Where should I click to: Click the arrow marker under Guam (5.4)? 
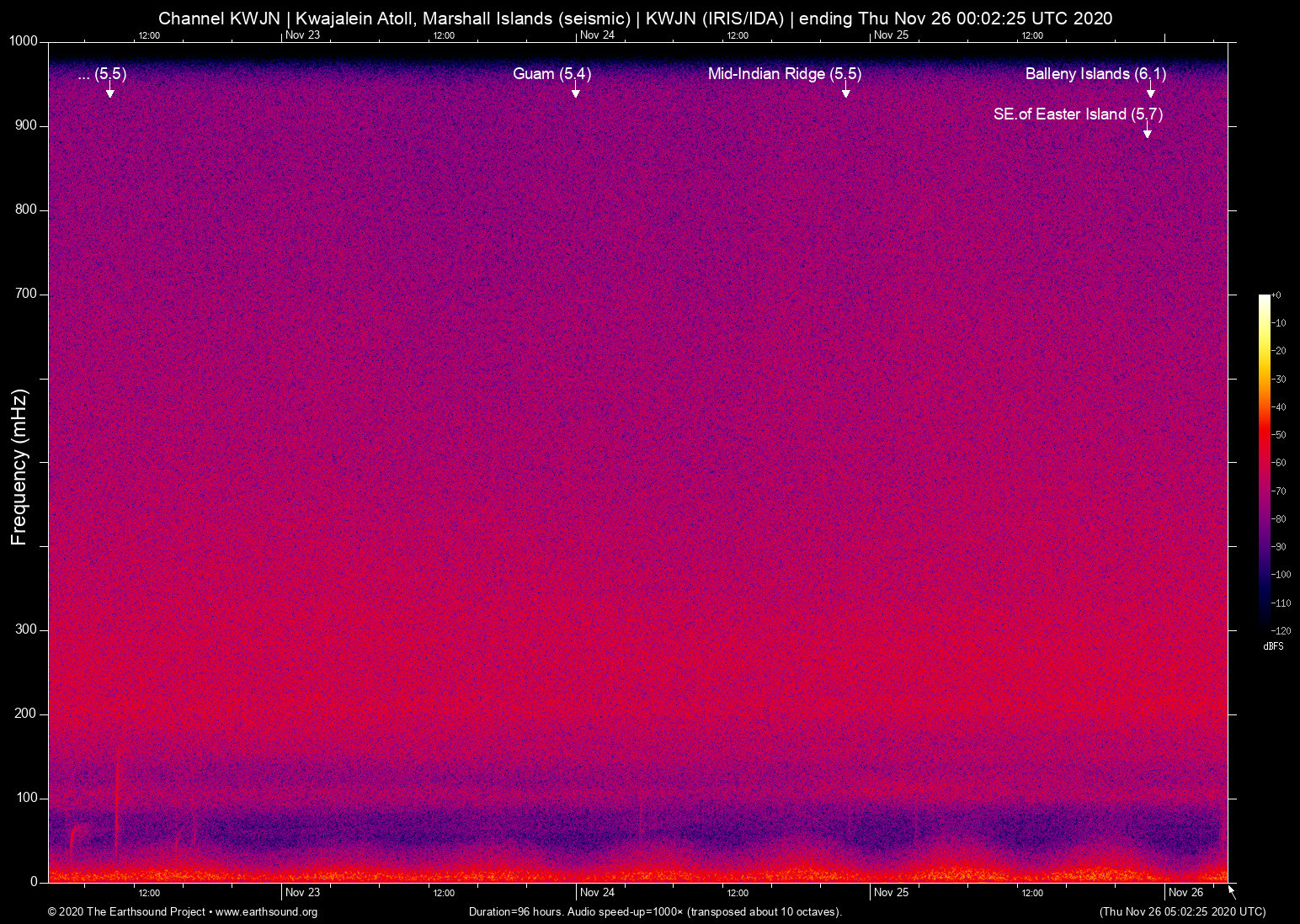point(576,93)
